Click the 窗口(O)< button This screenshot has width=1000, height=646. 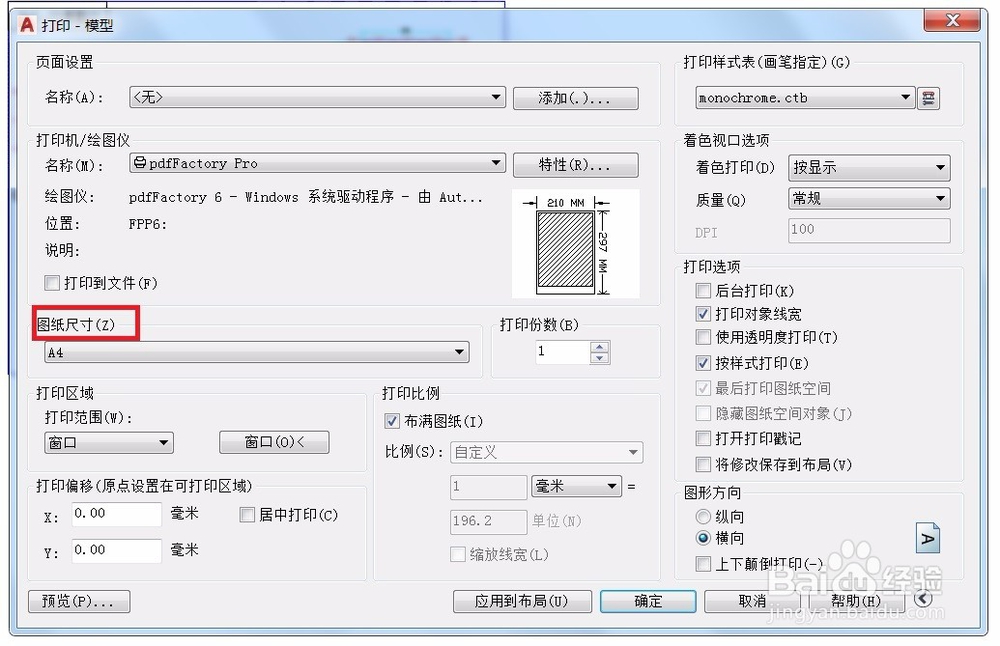point(274,442)
